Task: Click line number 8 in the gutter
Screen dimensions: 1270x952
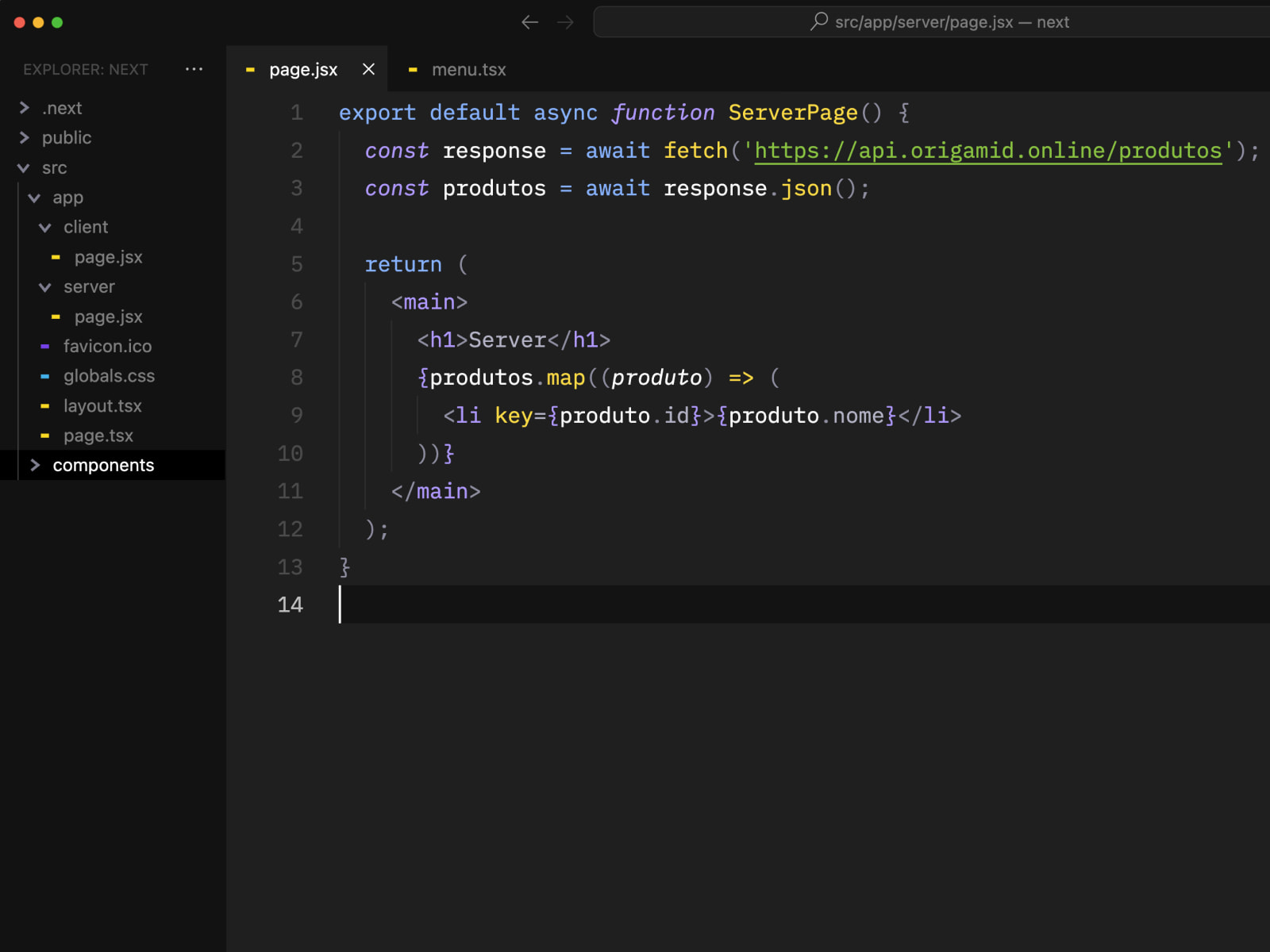Action: (296, 378)
